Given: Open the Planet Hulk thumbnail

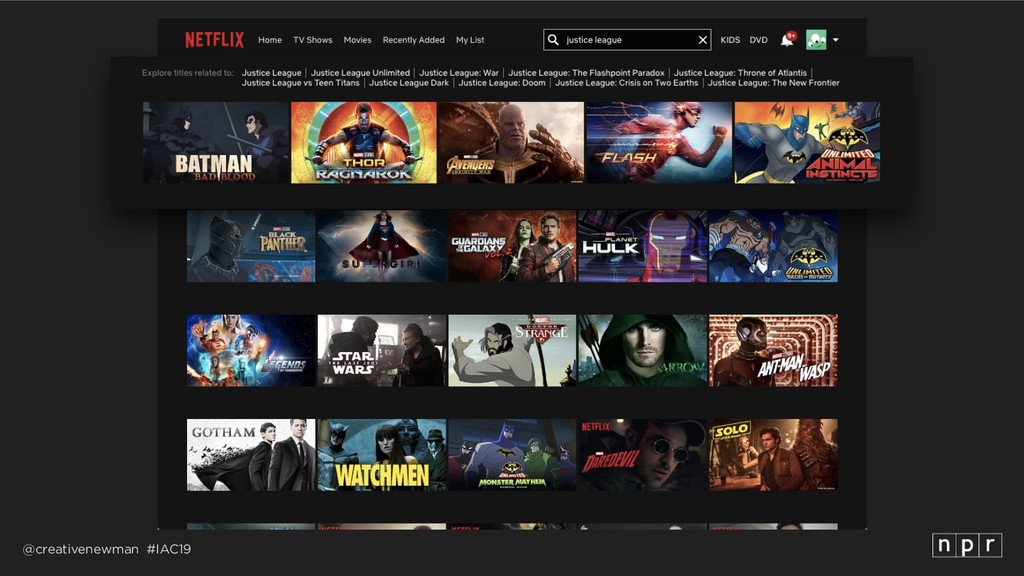Looking at the screenshot, I should pyautogui.click(x=643, y=246).
